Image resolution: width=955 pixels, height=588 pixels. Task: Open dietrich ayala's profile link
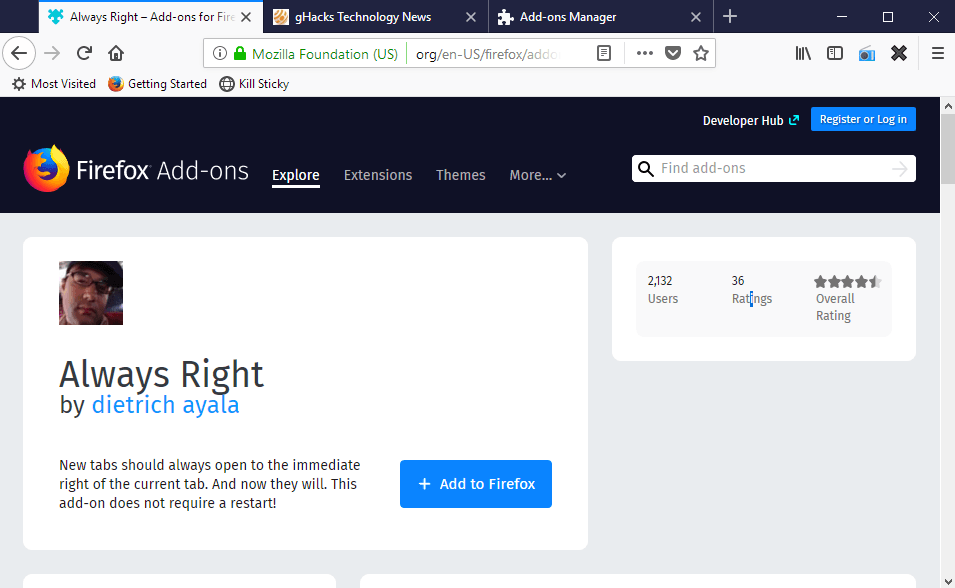click(x=165, y=405)
